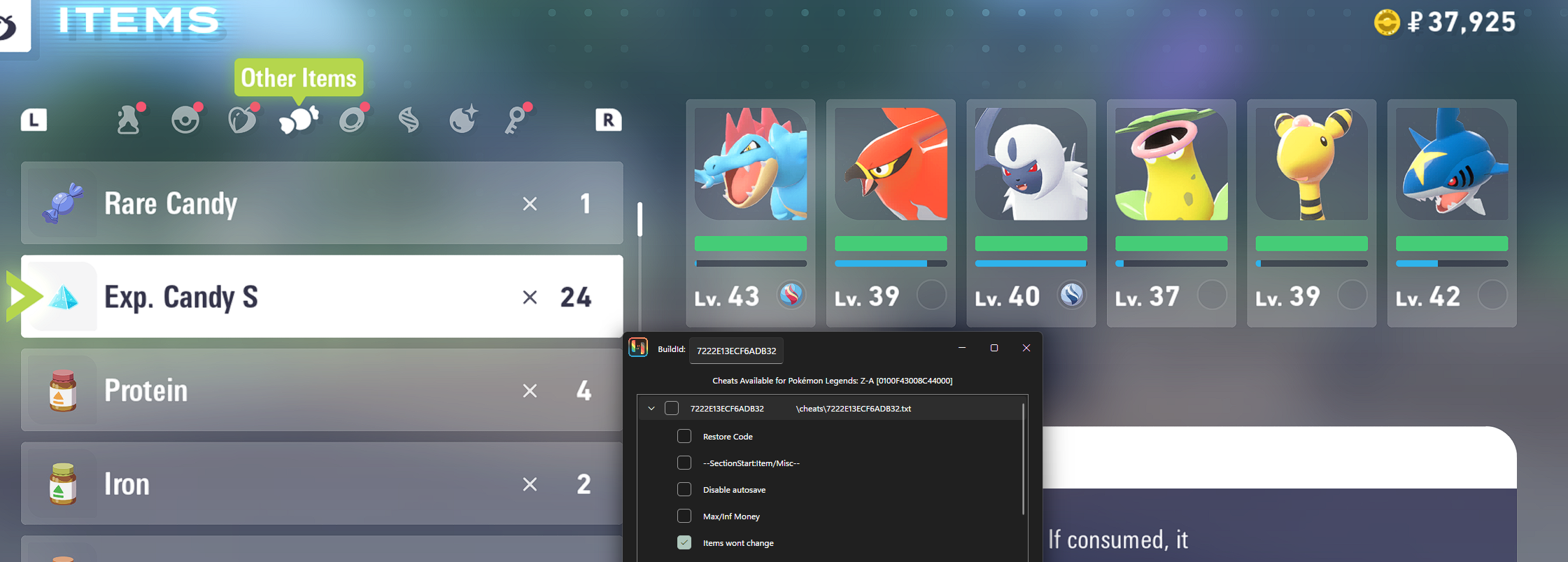This screenshot has height=562, width=1568.
Task: Click the "Cheats Available for Pokémon Legends: Z-A" heading
Action: tap(833, 381)
